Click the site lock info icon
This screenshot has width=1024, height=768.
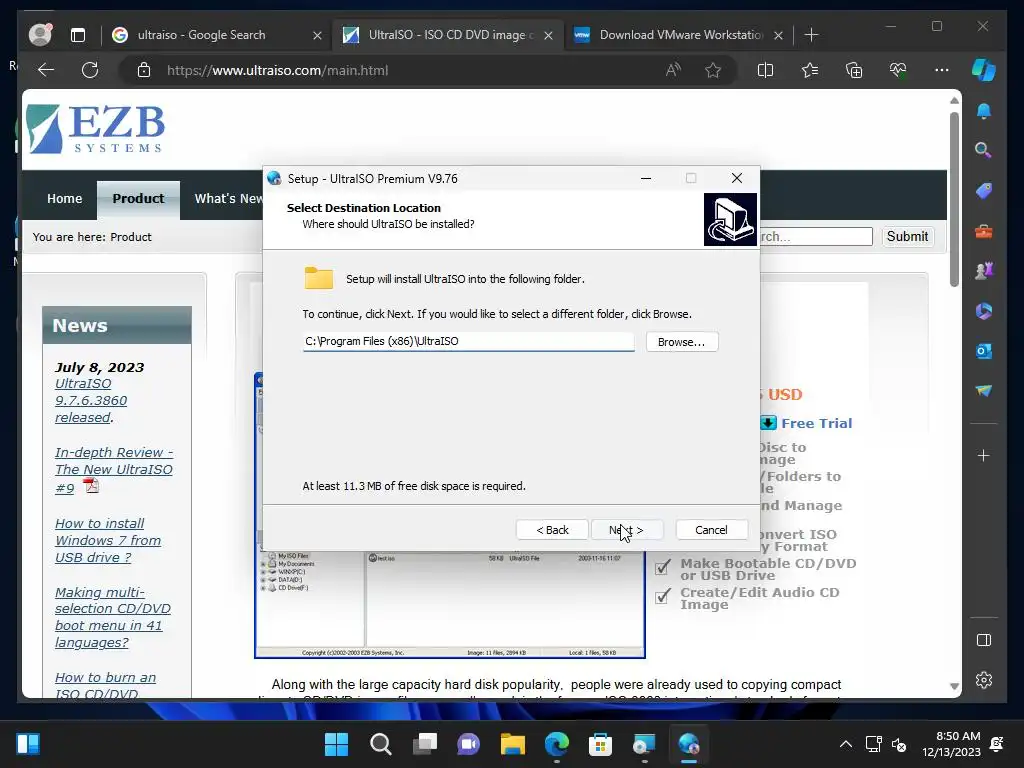[x=144, y=70]
